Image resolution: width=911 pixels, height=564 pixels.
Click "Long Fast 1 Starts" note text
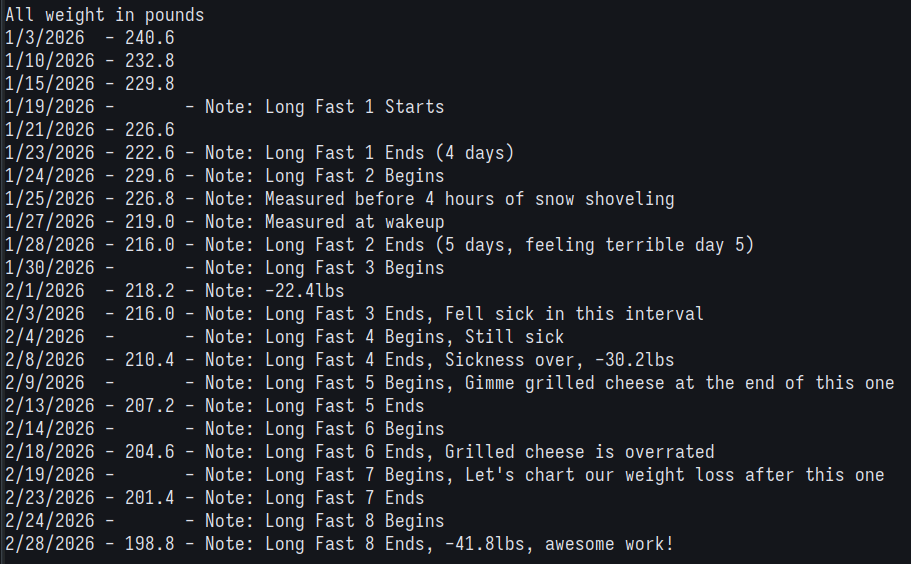354,107
